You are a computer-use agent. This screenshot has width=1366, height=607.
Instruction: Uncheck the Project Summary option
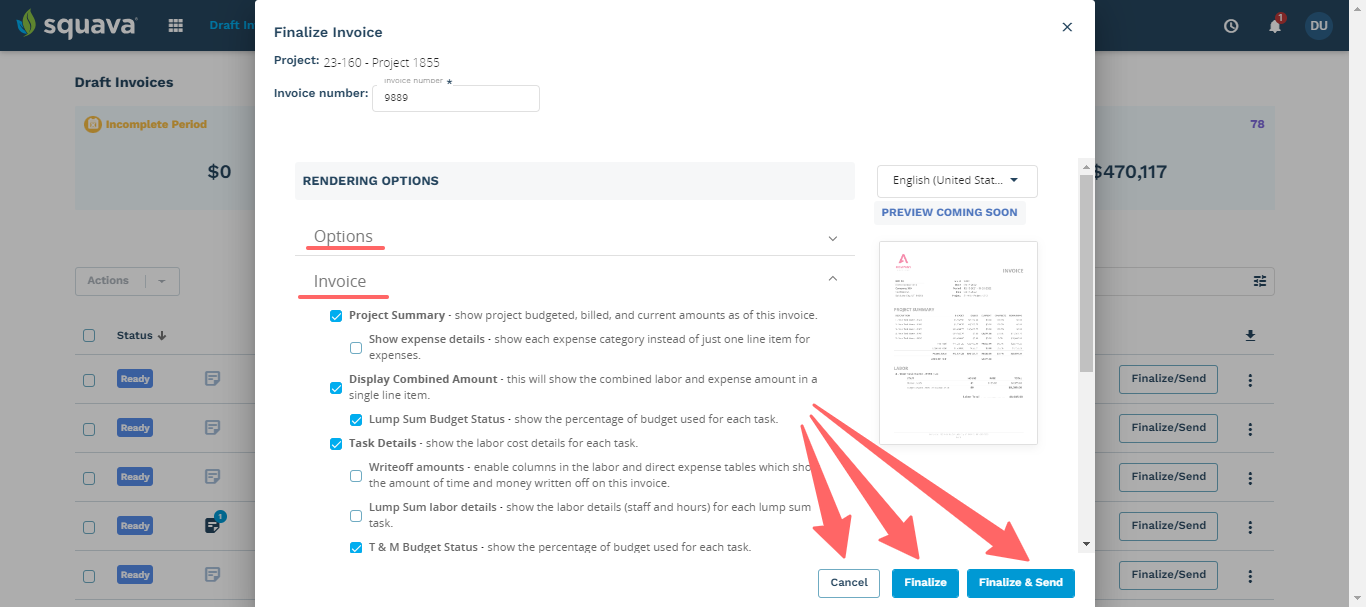pos(336,315)
